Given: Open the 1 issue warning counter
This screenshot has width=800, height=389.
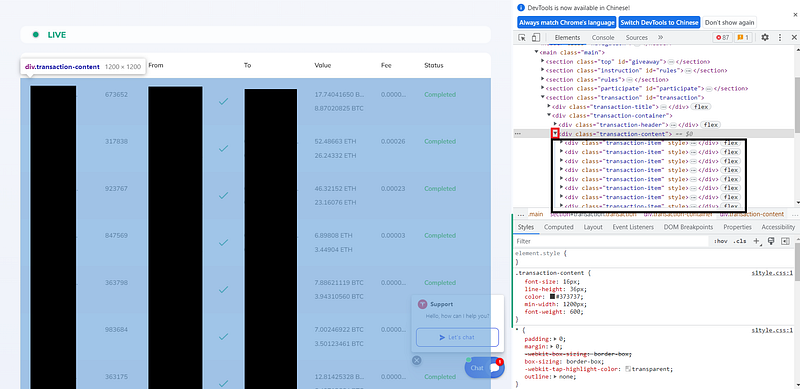Looking at the screenshot, I should coord(743,37).
